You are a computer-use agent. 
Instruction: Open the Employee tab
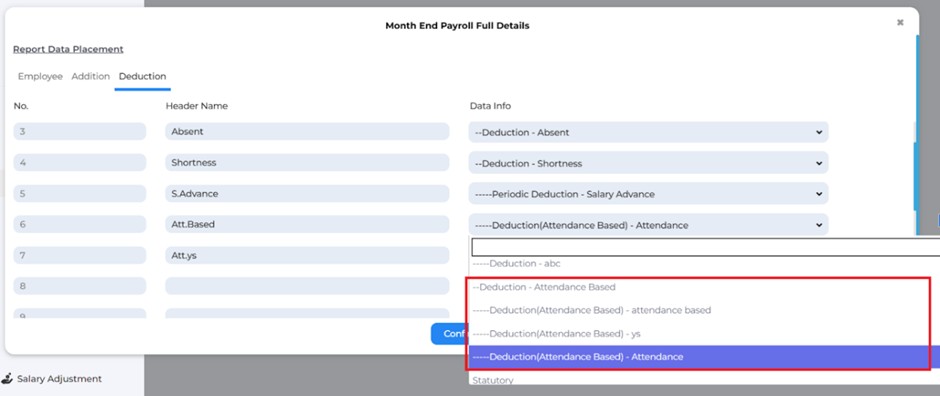point(40,77)
